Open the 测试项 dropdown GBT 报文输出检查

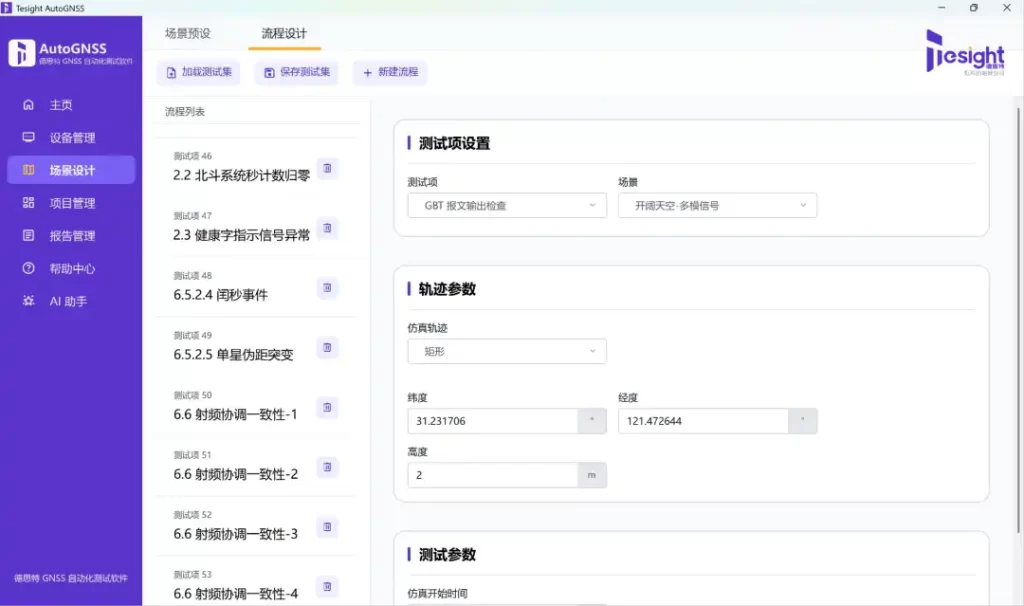[x=507, y=206]
